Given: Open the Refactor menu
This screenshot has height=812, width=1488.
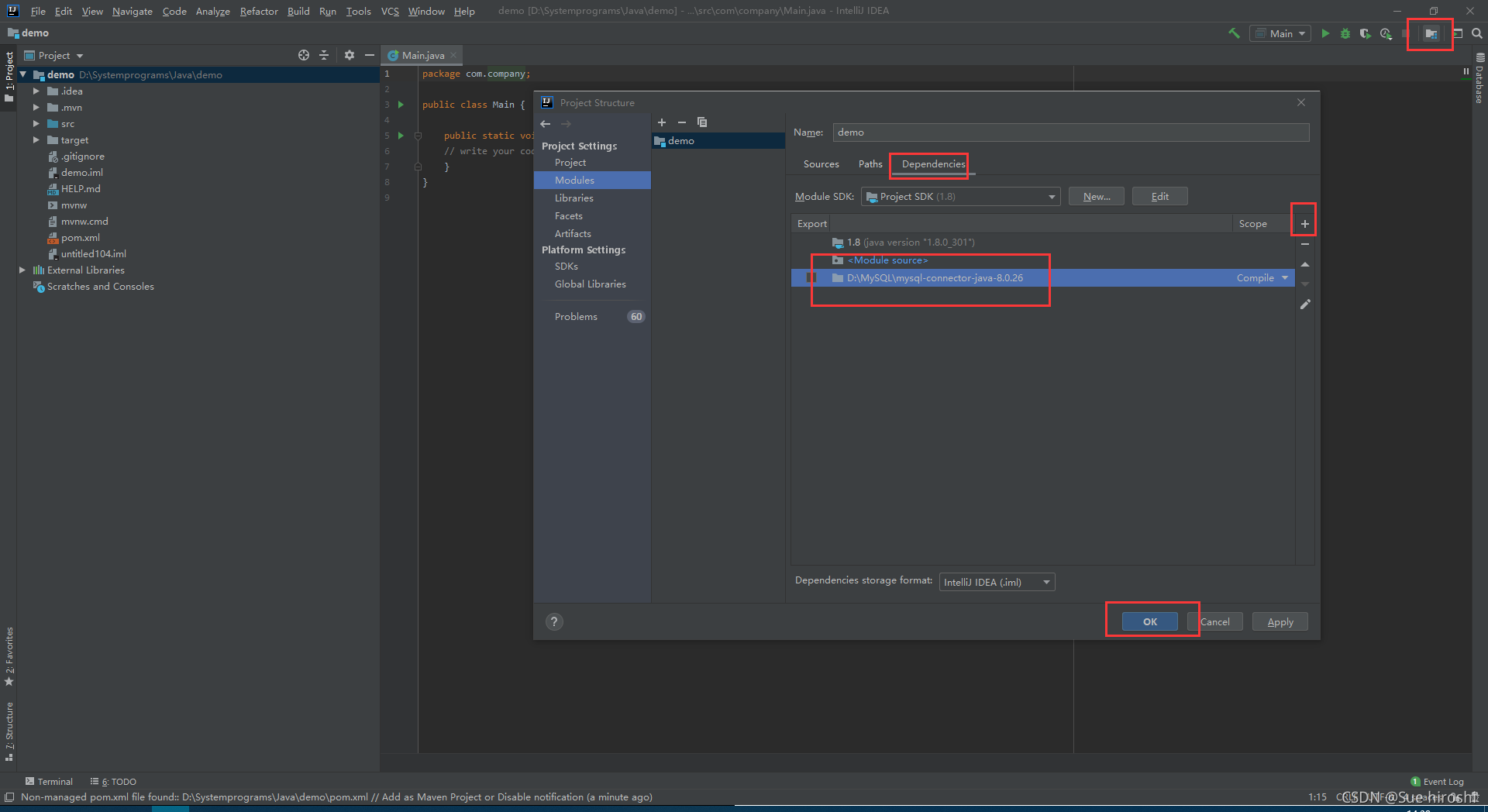Looking at the screenshot, I should click(259, 11).
